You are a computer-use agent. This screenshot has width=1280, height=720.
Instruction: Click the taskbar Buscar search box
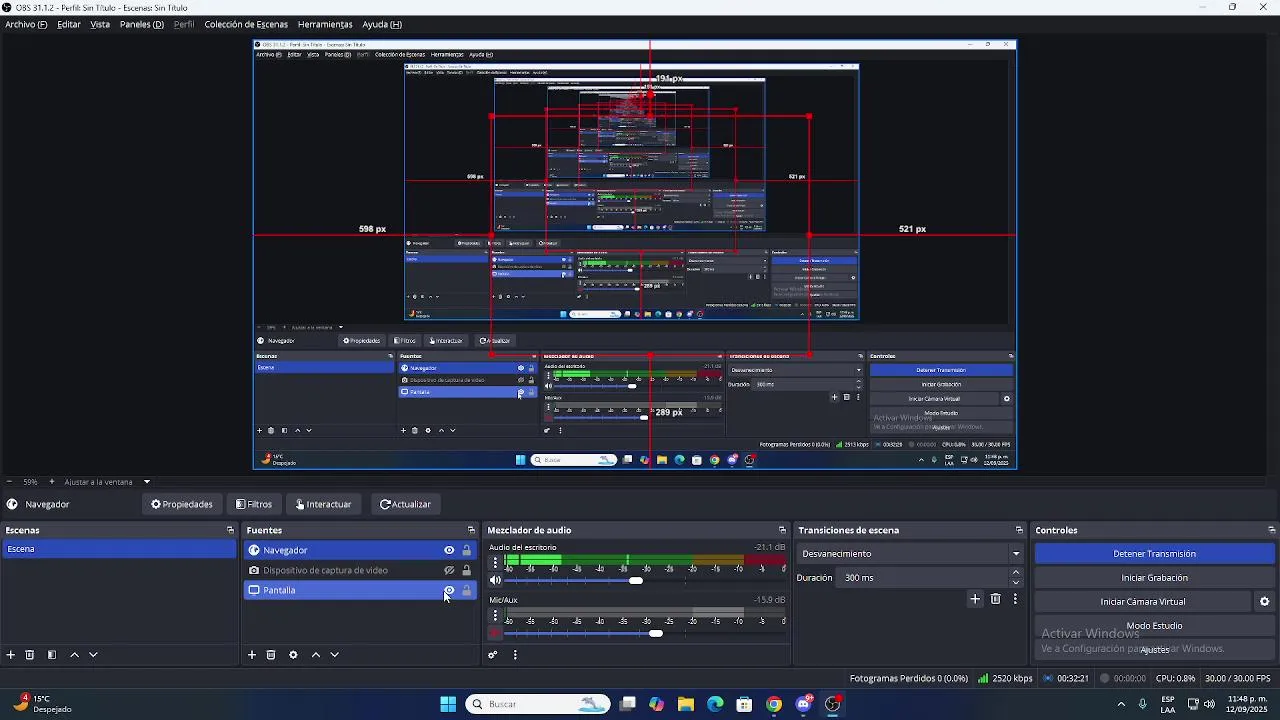tap(538, 704)
